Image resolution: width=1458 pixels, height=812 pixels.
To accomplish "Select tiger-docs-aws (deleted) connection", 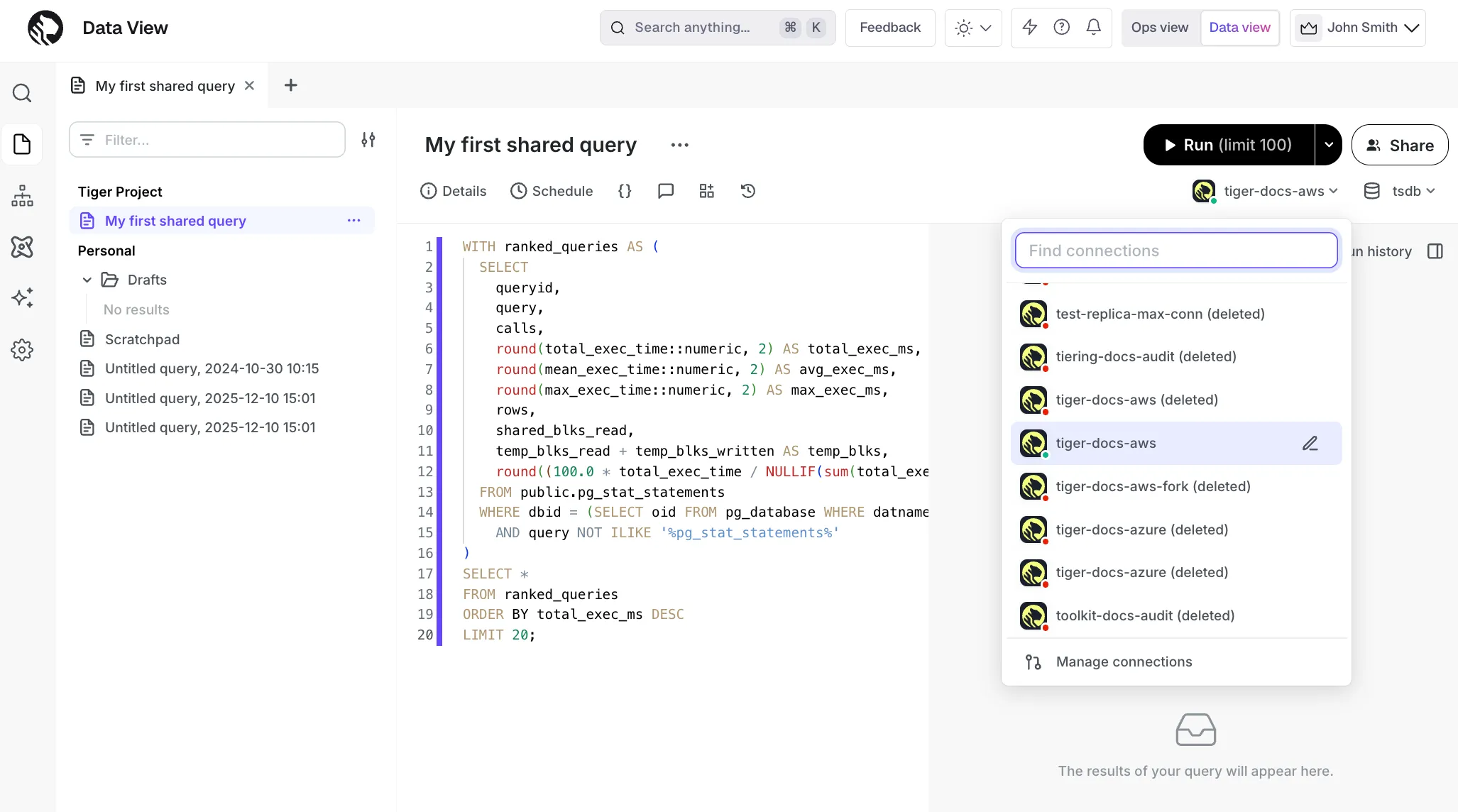I will click(1176, 400).
